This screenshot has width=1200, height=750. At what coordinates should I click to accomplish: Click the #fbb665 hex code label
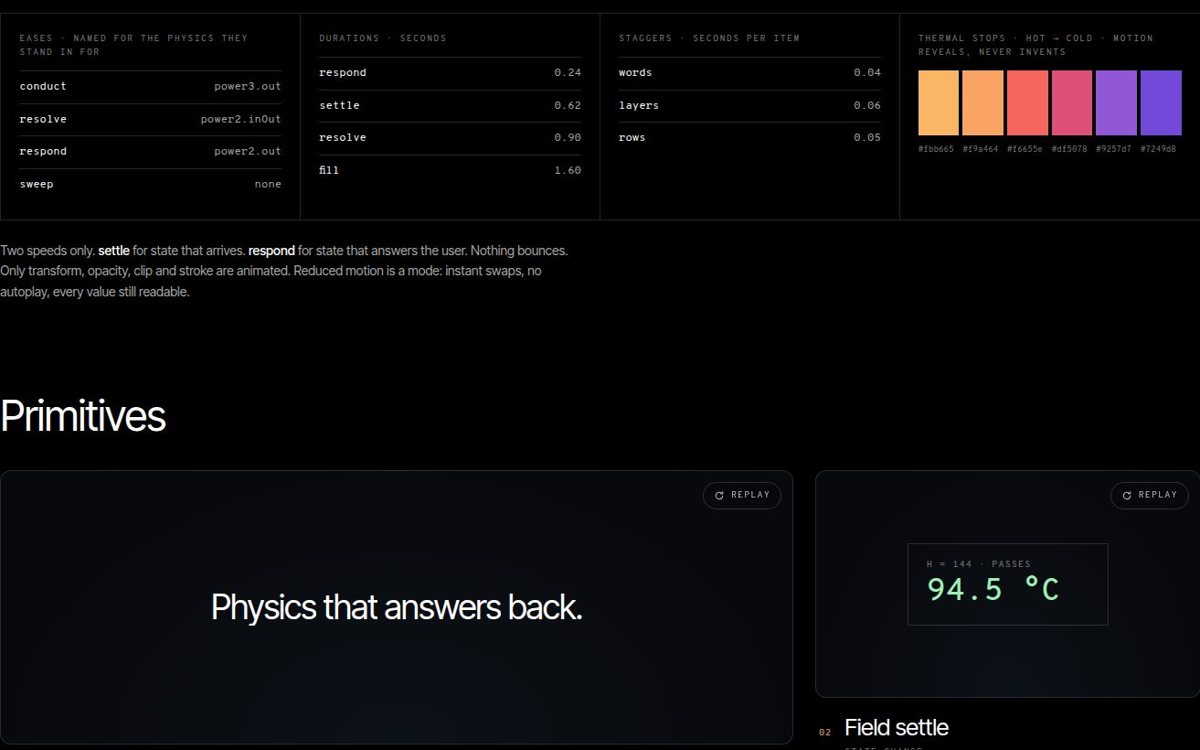pyautogui.click(x=937, y=149)
